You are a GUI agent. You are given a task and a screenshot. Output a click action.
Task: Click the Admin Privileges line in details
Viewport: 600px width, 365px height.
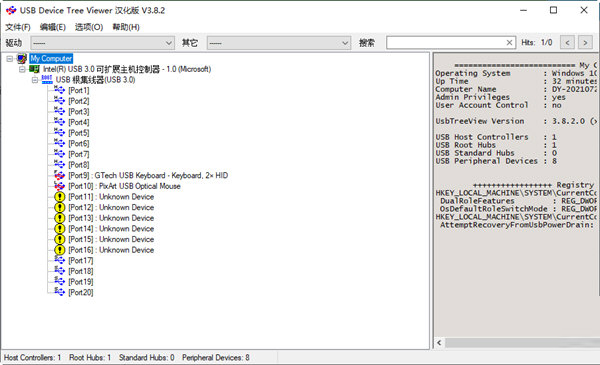[501, 97]
